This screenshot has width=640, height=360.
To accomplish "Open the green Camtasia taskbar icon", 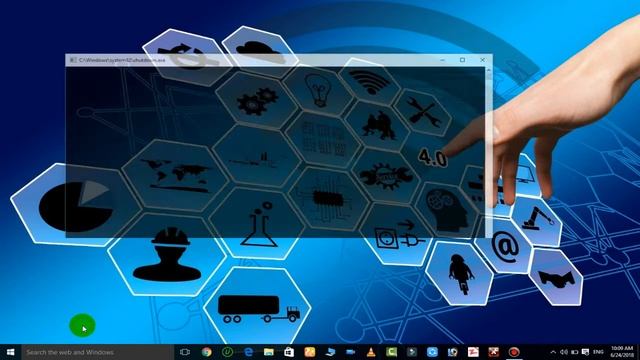I will pos(391,352).
